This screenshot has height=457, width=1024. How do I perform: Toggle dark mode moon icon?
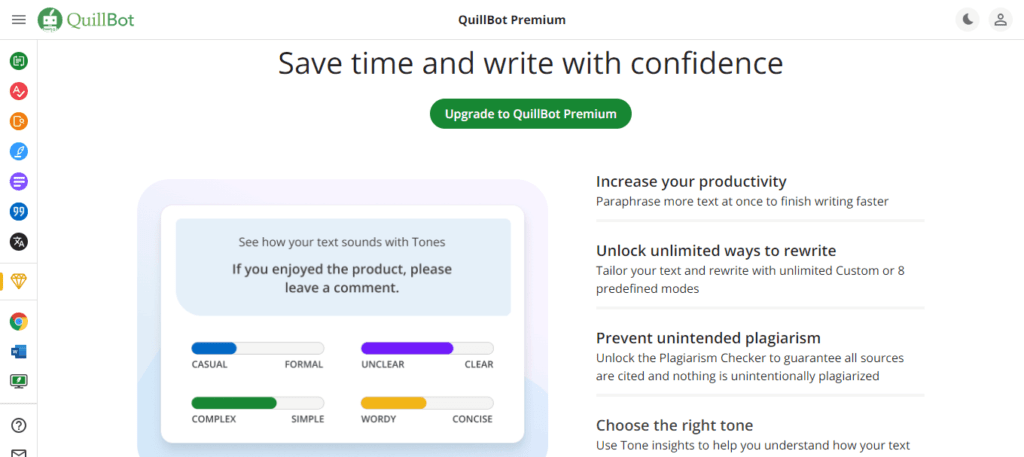(967, 20)
